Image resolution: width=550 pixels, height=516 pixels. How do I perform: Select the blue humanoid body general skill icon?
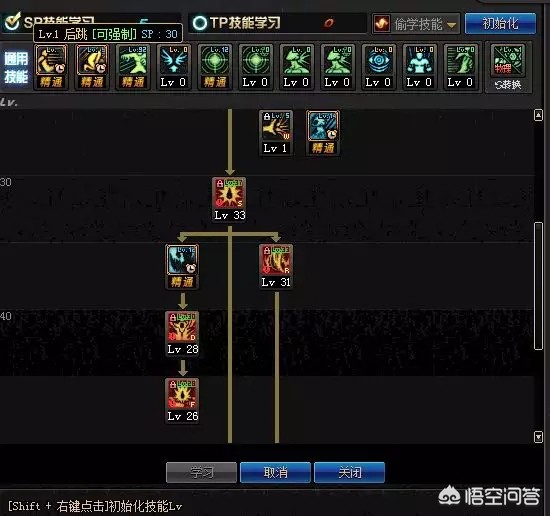(420, 60)
